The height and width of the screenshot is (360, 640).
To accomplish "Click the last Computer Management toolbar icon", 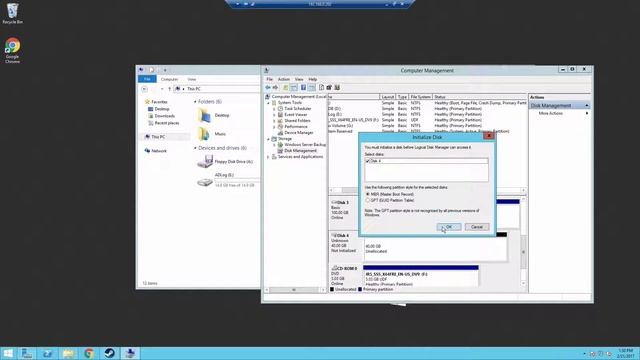I will pyautogui.click(x=337, y=87).
